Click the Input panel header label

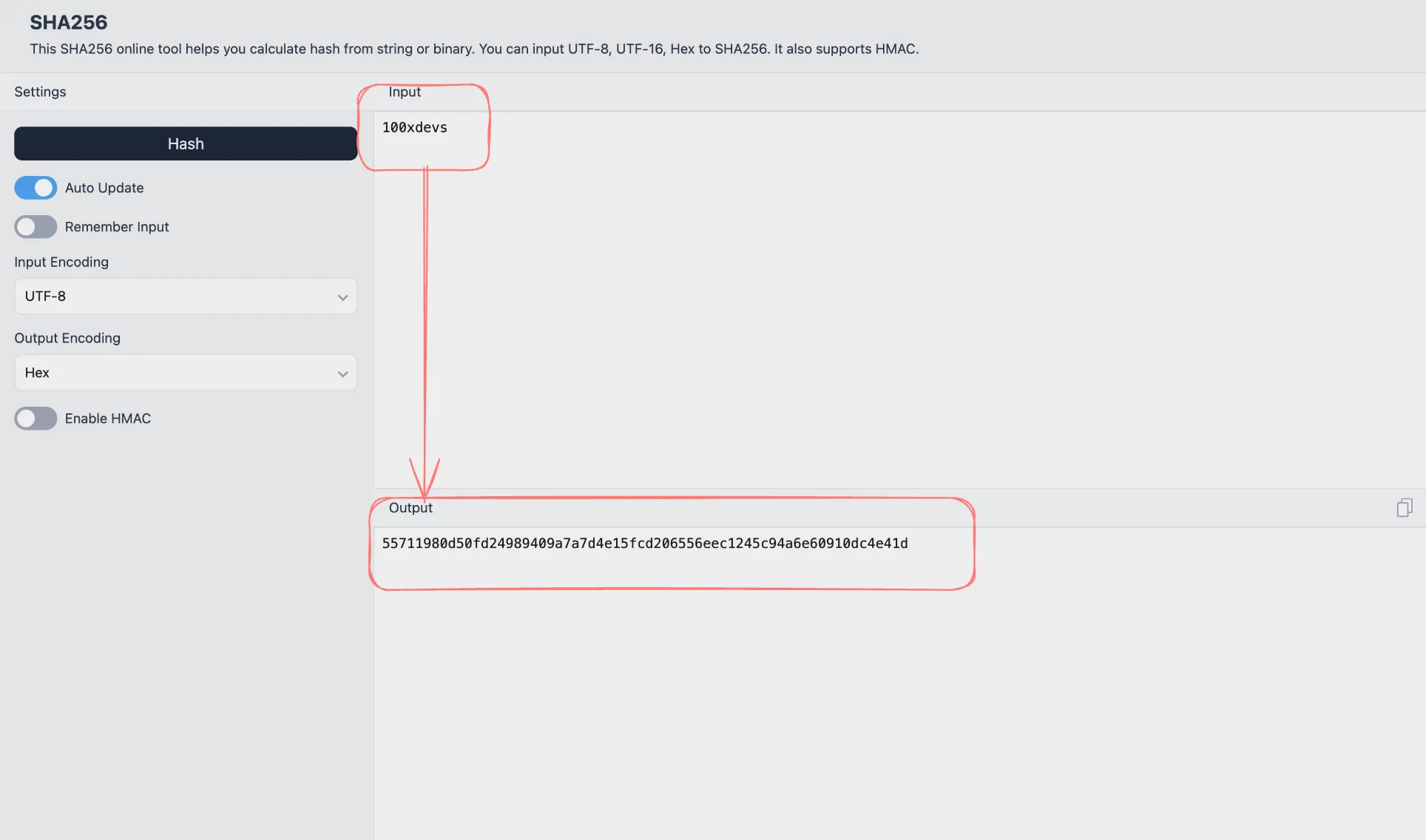[405, 92]
